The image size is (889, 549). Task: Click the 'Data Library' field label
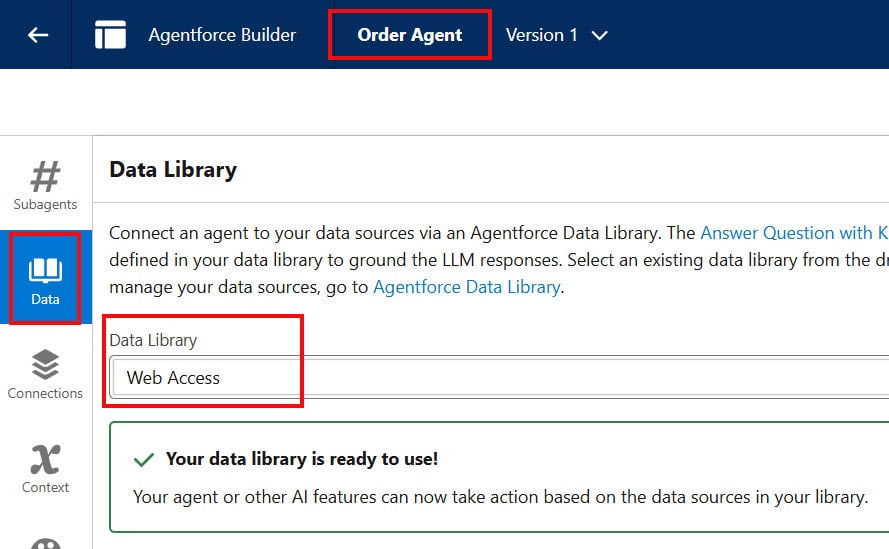click(x=153, y=340)
